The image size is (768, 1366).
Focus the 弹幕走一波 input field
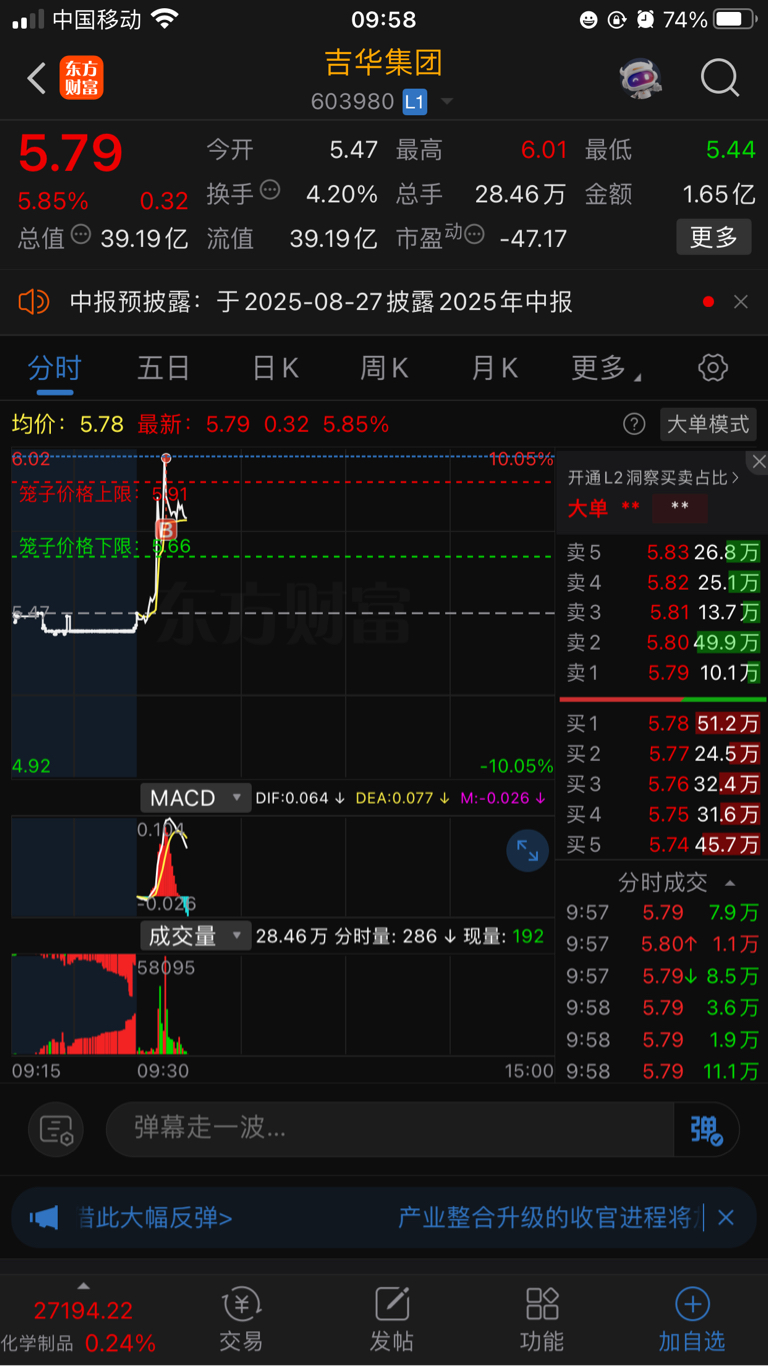390,1130
